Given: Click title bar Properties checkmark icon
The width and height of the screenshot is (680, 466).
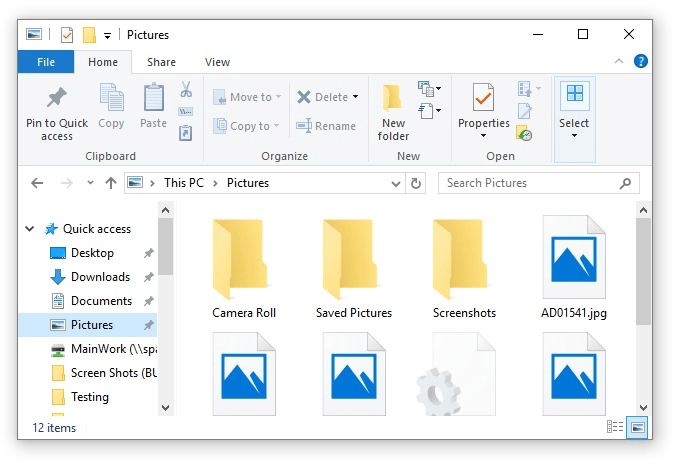Looking at the screenshot, I should point(67,35).
